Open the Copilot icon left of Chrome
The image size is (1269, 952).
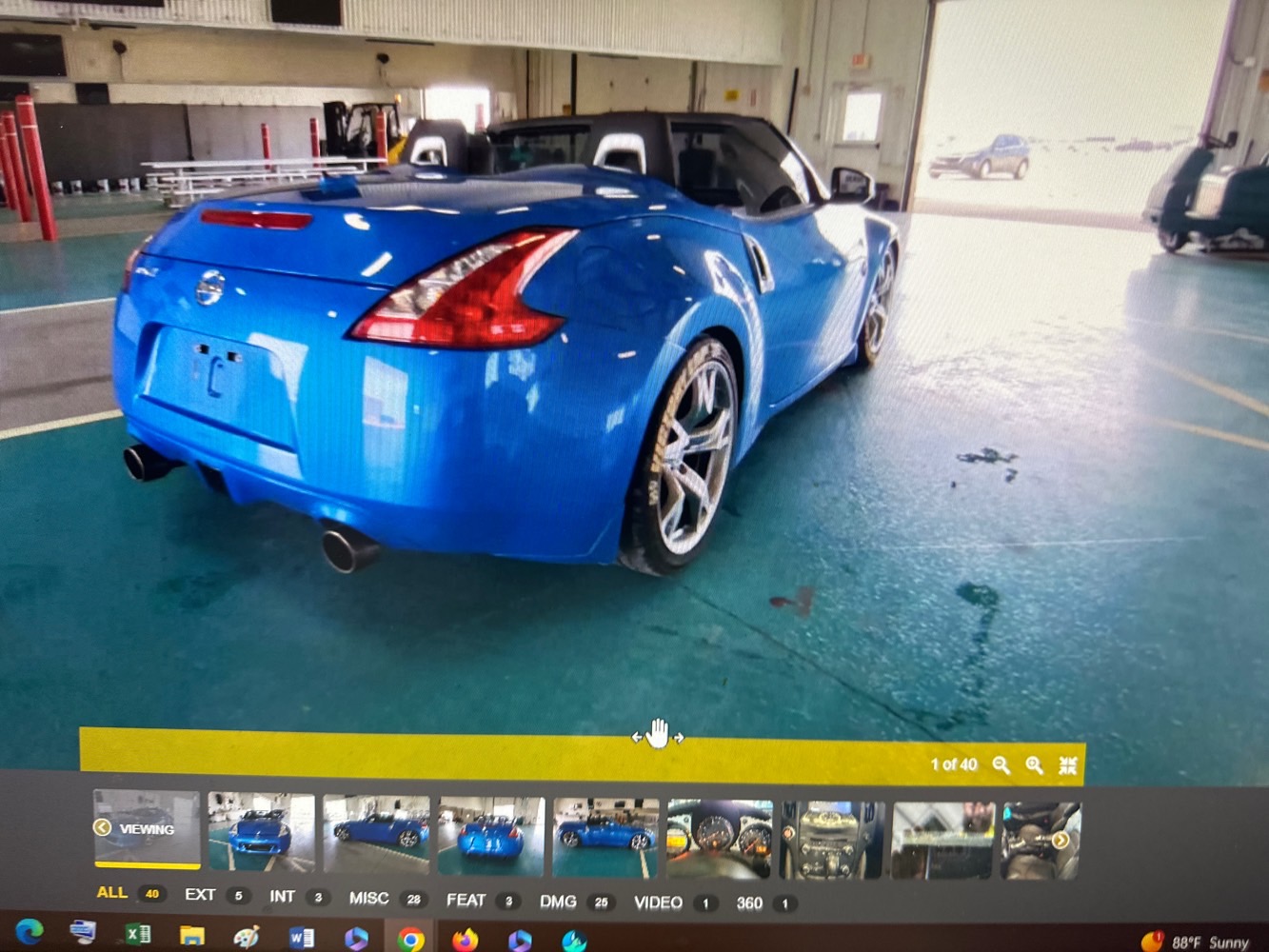[x=356, y=939]
